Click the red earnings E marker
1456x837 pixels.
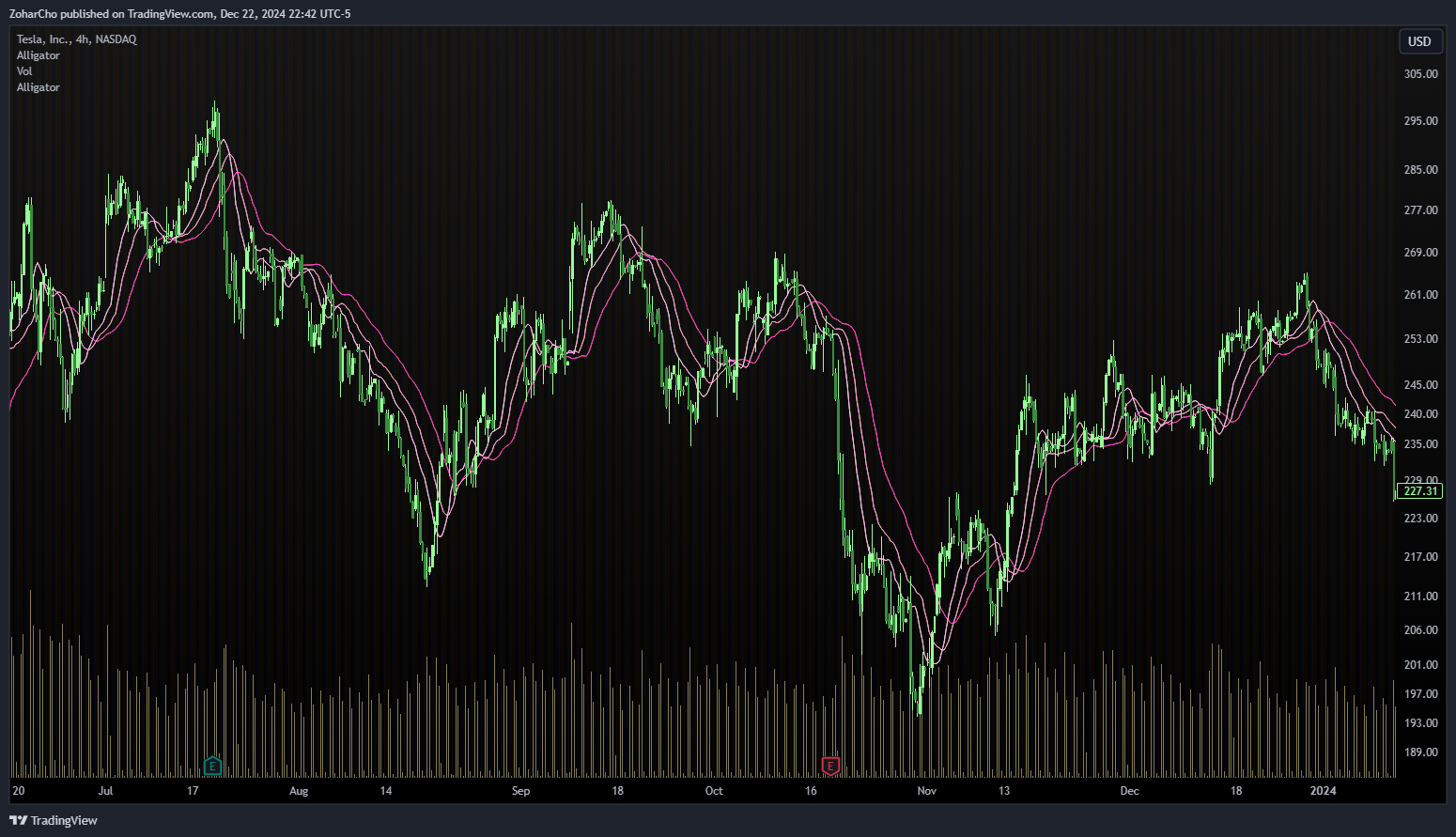(830, 767)
